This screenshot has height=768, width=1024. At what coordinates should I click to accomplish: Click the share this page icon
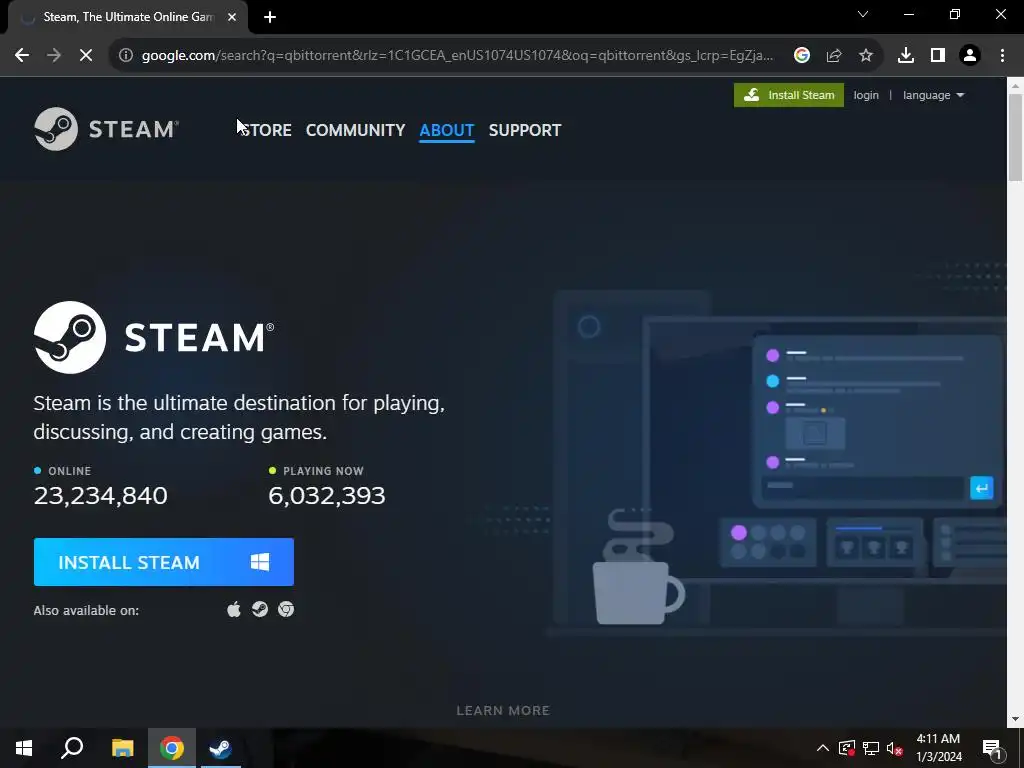coord(834,56)
